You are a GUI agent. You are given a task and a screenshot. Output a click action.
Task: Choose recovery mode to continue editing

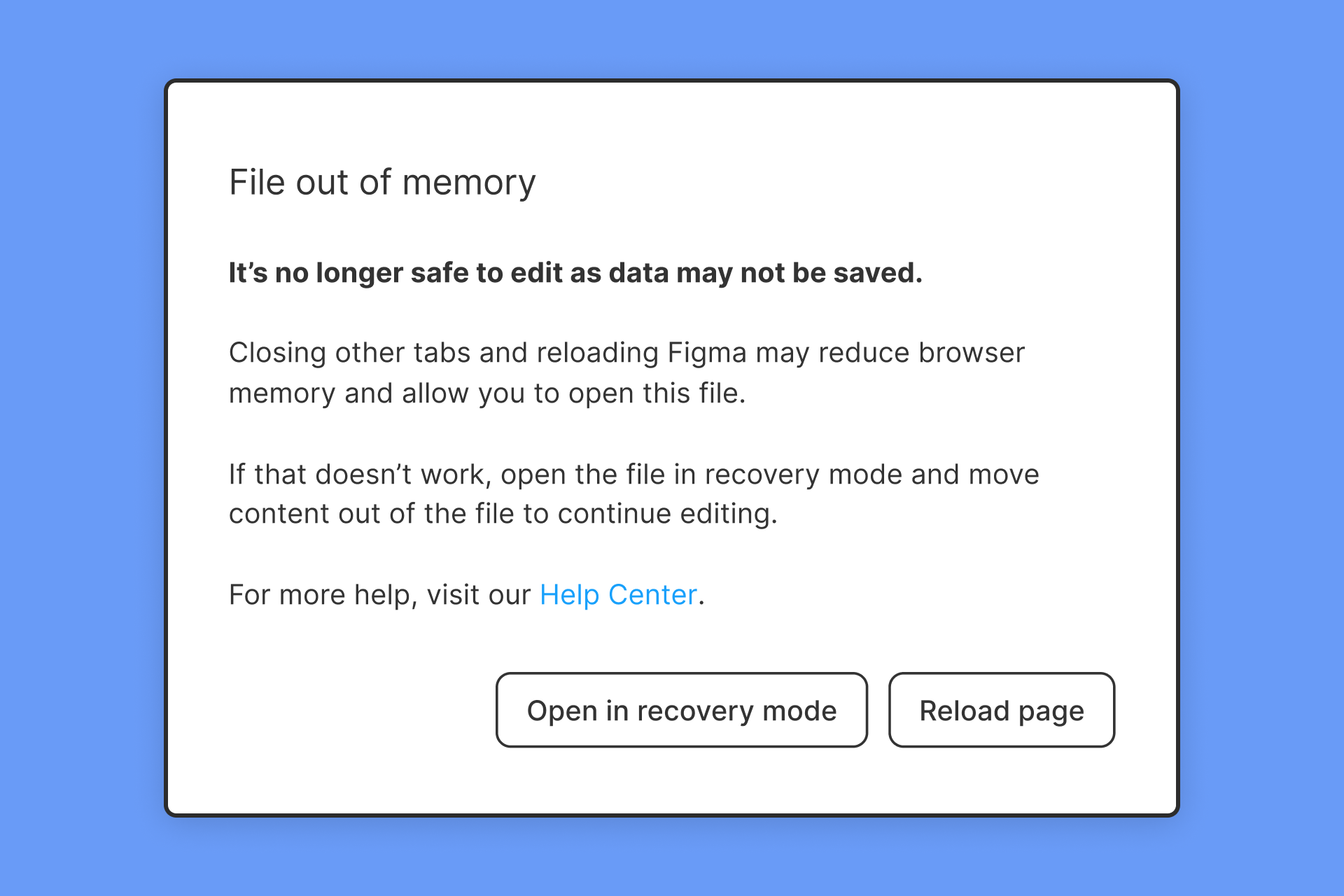pyautogui.click(x=681, y=710)
